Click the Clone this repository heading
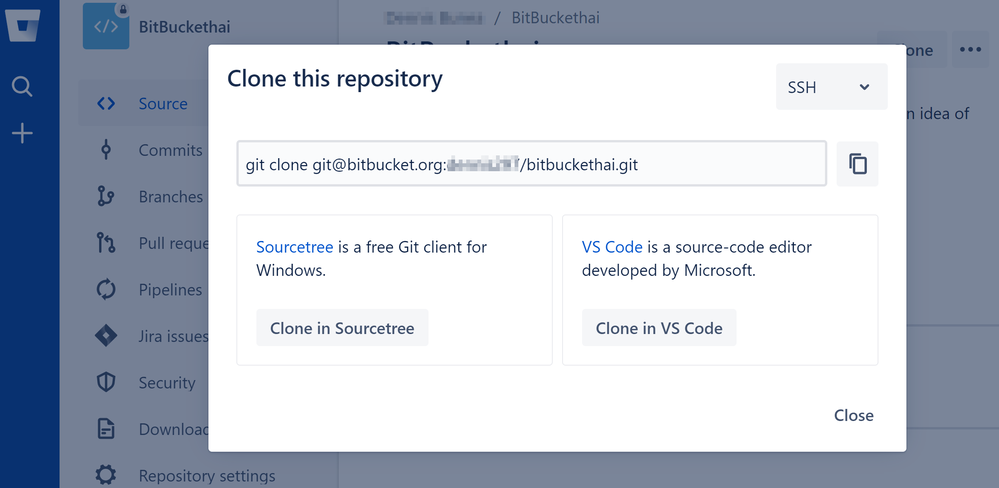 (x=334, y=79)
